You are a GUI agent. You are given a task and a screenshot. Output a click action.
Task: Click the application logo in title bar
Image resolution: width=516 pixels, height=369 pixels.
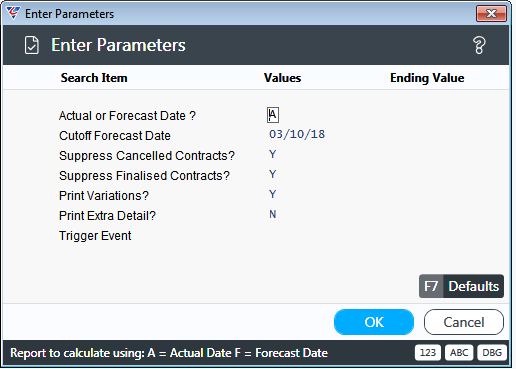[x=13, y=13]
